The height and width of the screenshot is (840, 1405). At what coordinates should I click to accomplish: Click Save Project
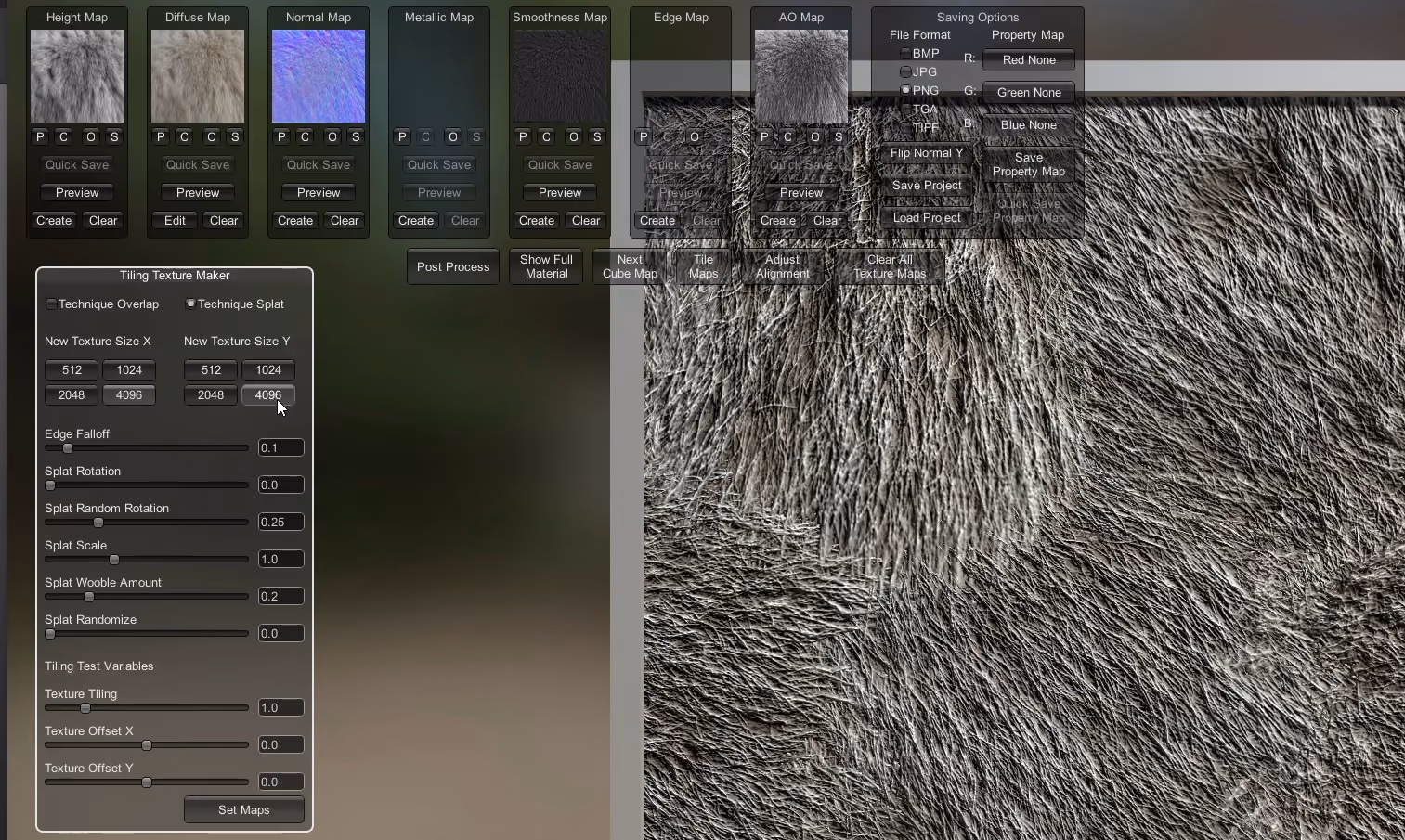click(927, 186)
